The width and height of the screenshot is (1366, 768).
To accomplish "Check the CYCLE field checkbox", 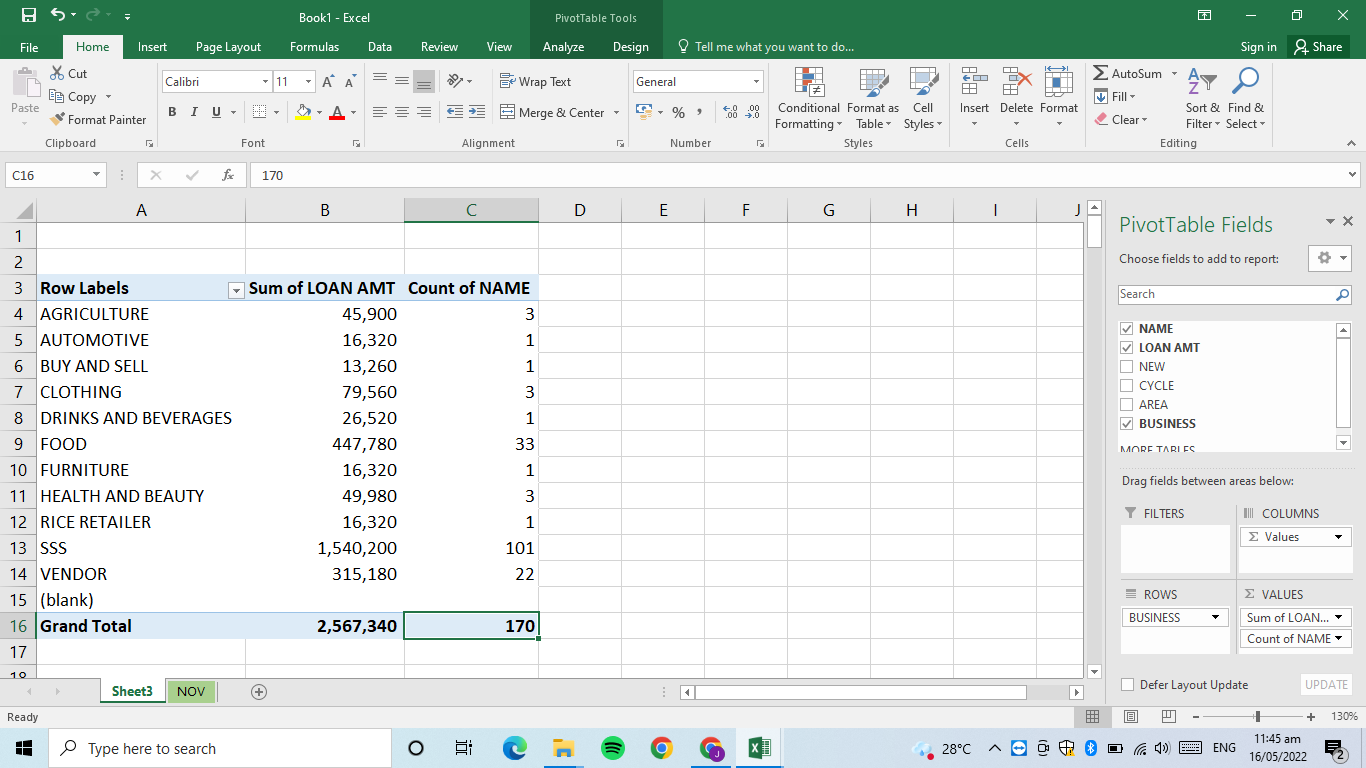I will (x=1127, y=385).
